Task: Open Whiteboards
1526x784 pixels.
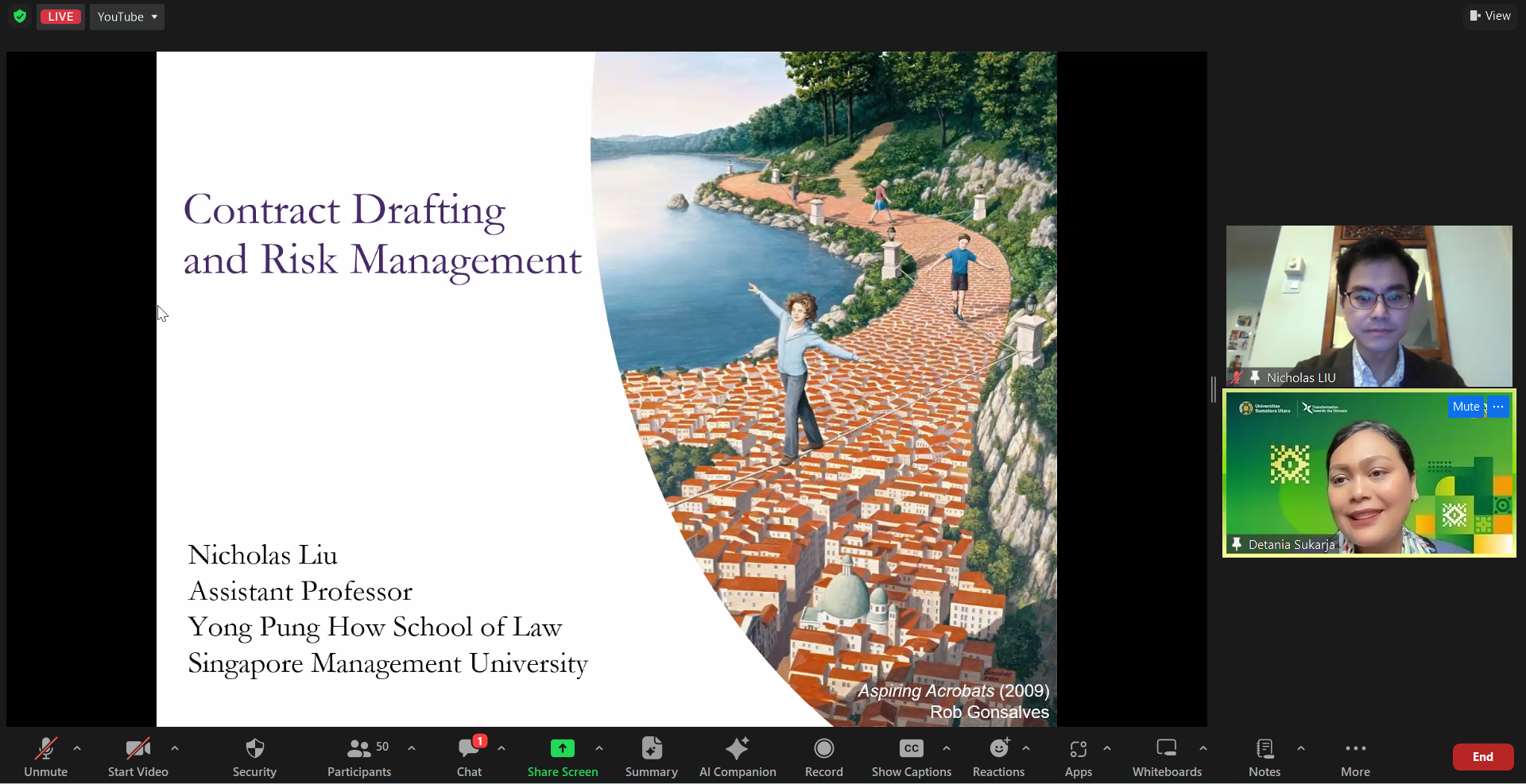Action: point(1167,757)
